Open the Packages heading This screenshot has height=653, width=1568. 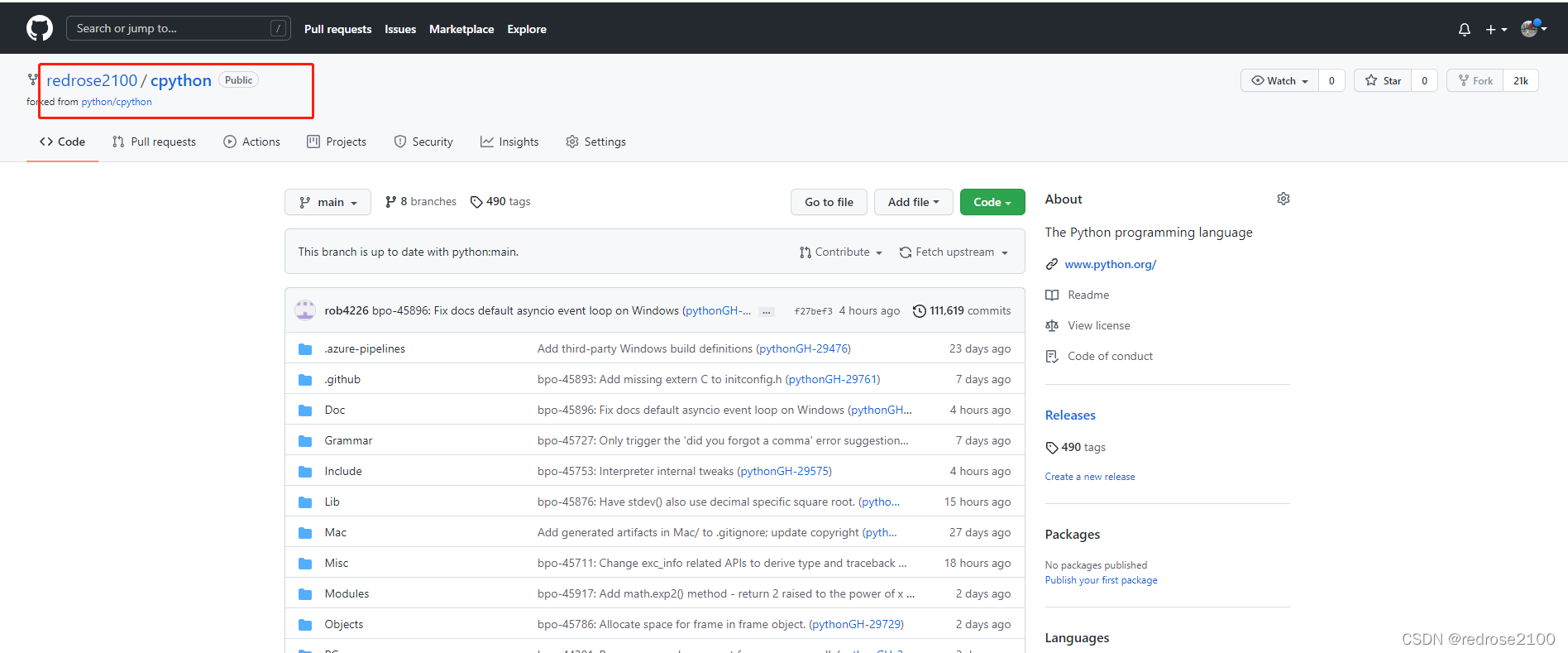pyautogui.click(x=1072, y=535)
